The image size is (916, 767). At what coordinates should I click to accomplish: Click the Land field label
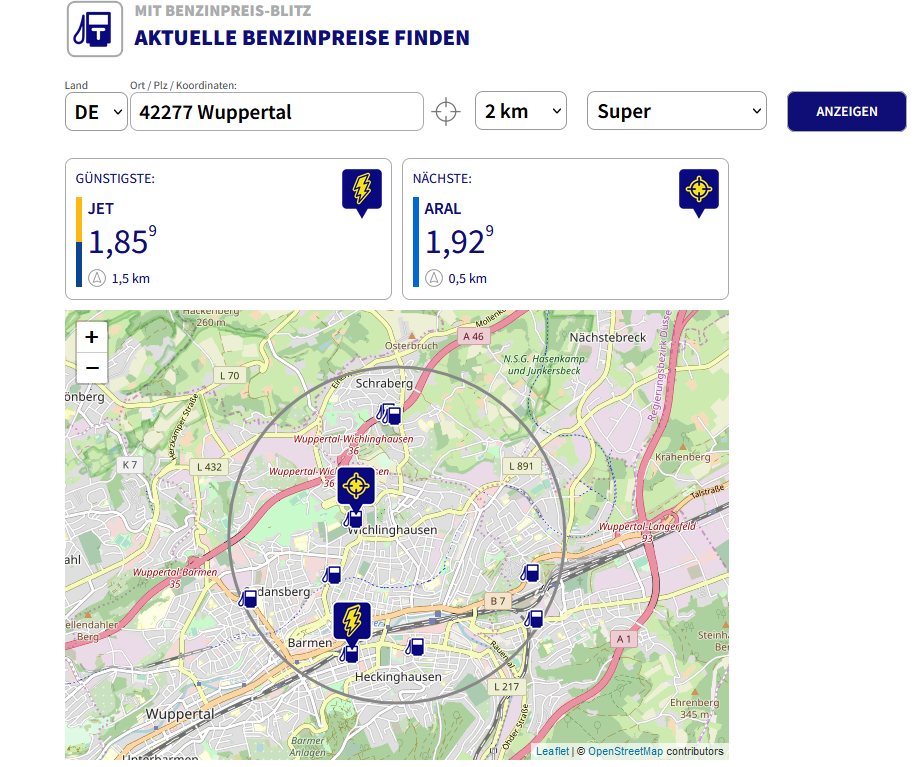(x=76, y=85)
